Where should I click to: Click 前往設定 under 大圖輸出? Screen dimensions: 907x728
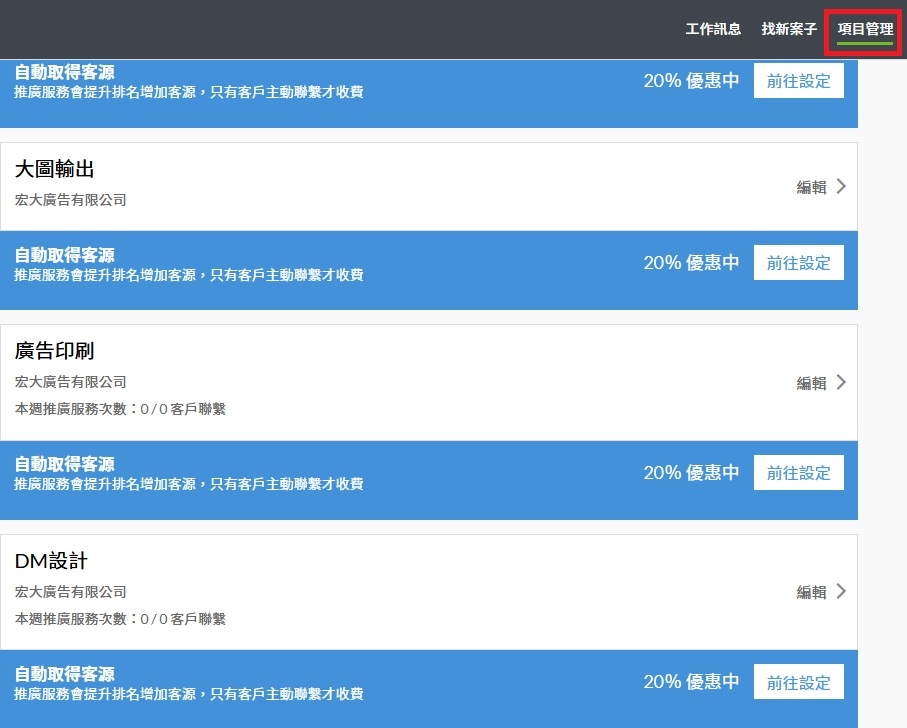(798, 263)
